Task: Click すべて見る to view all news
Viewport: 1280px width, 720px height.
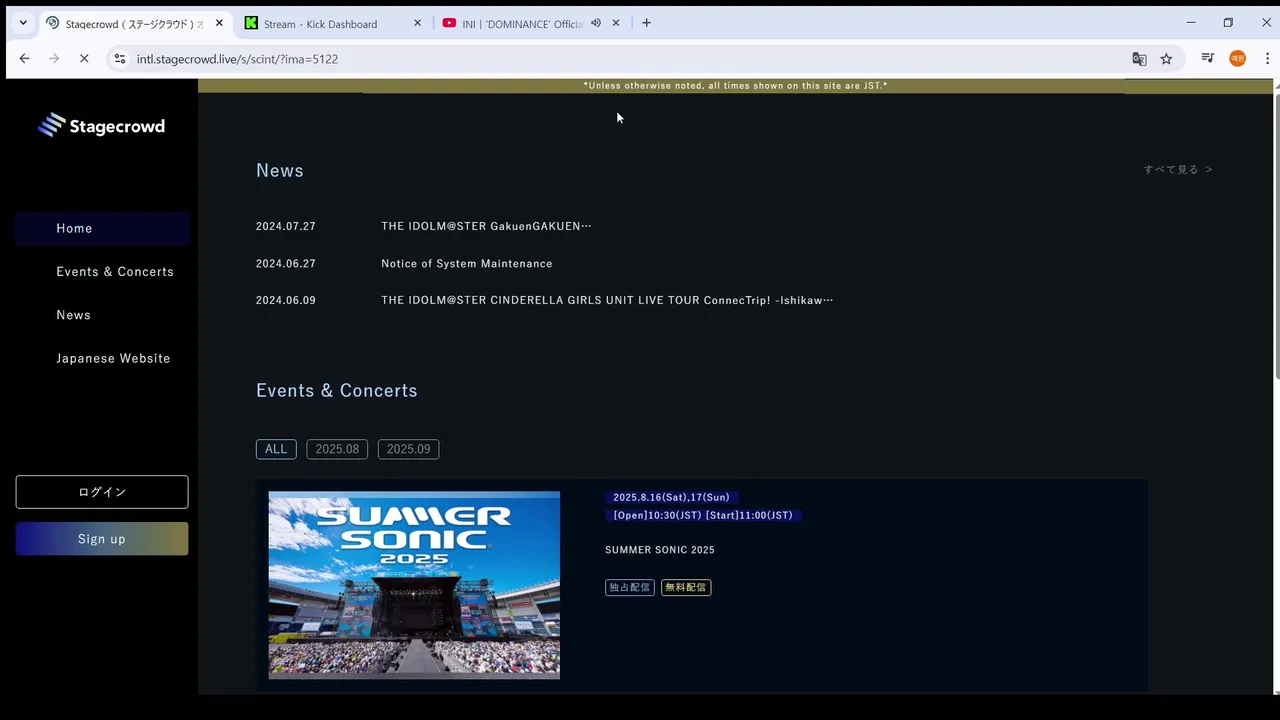Action: (x=1178, y=170)
